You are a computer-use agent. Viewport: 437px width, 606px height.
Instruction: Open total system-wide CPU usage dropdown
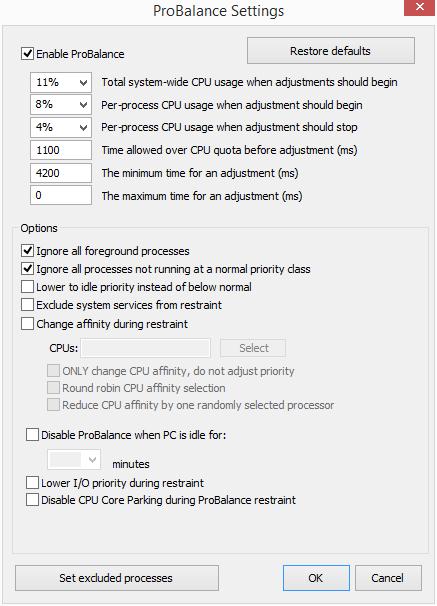(61, 82)
